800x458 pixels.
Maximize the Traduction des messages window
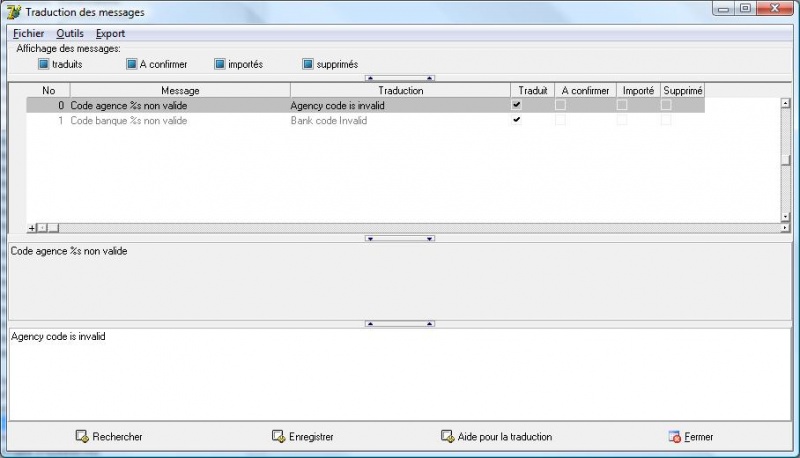(x=745, y=9)
